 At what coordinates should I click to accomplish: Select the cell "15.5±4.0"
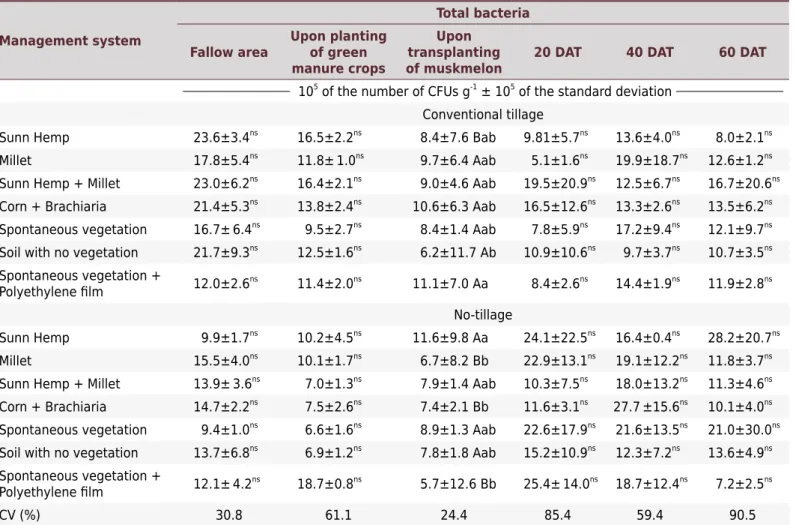225,360
